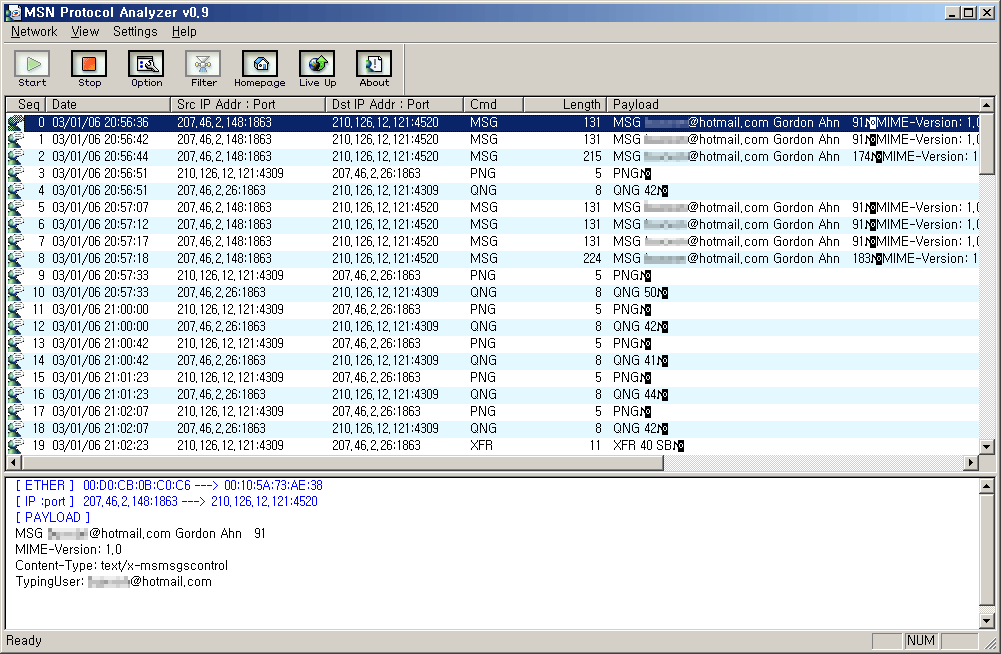The height and width of the screenshot is (654, 1001).
Task: Open the Filter toolbar icon
Action: (x=203, y=69)
